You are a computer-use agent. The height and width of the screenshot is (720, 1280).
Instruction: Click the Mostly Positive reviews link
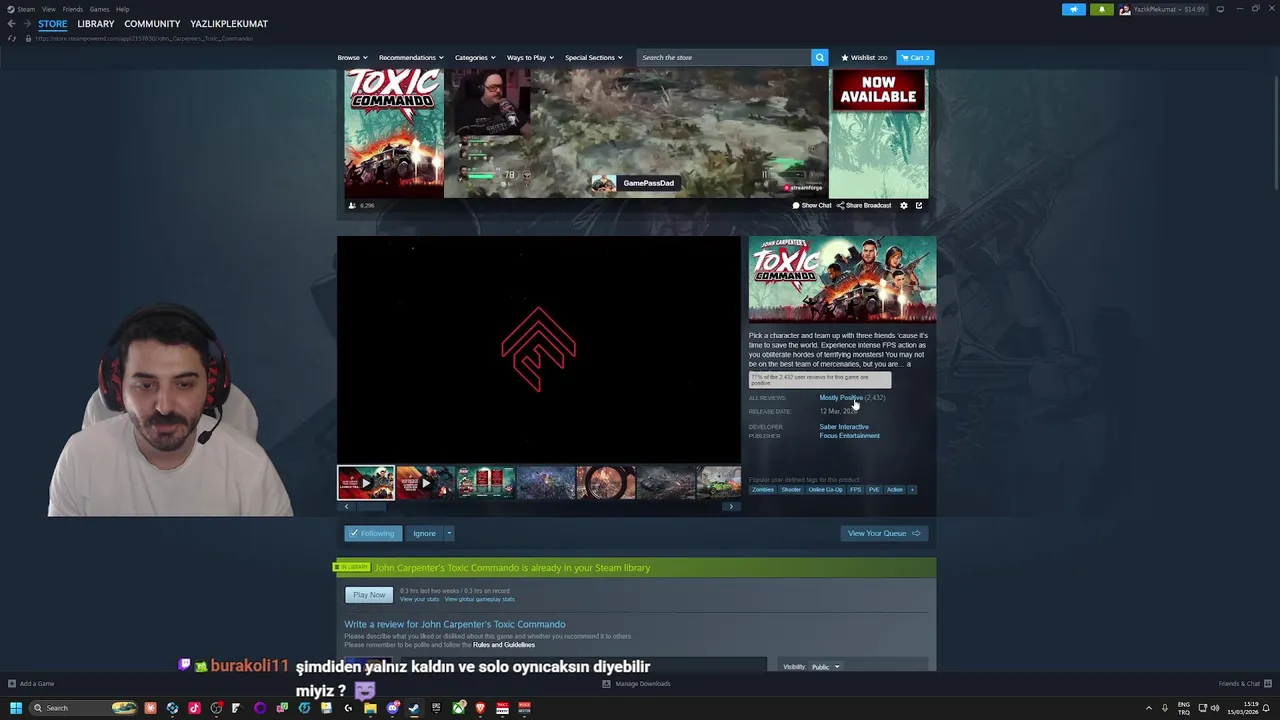(841, 398)
